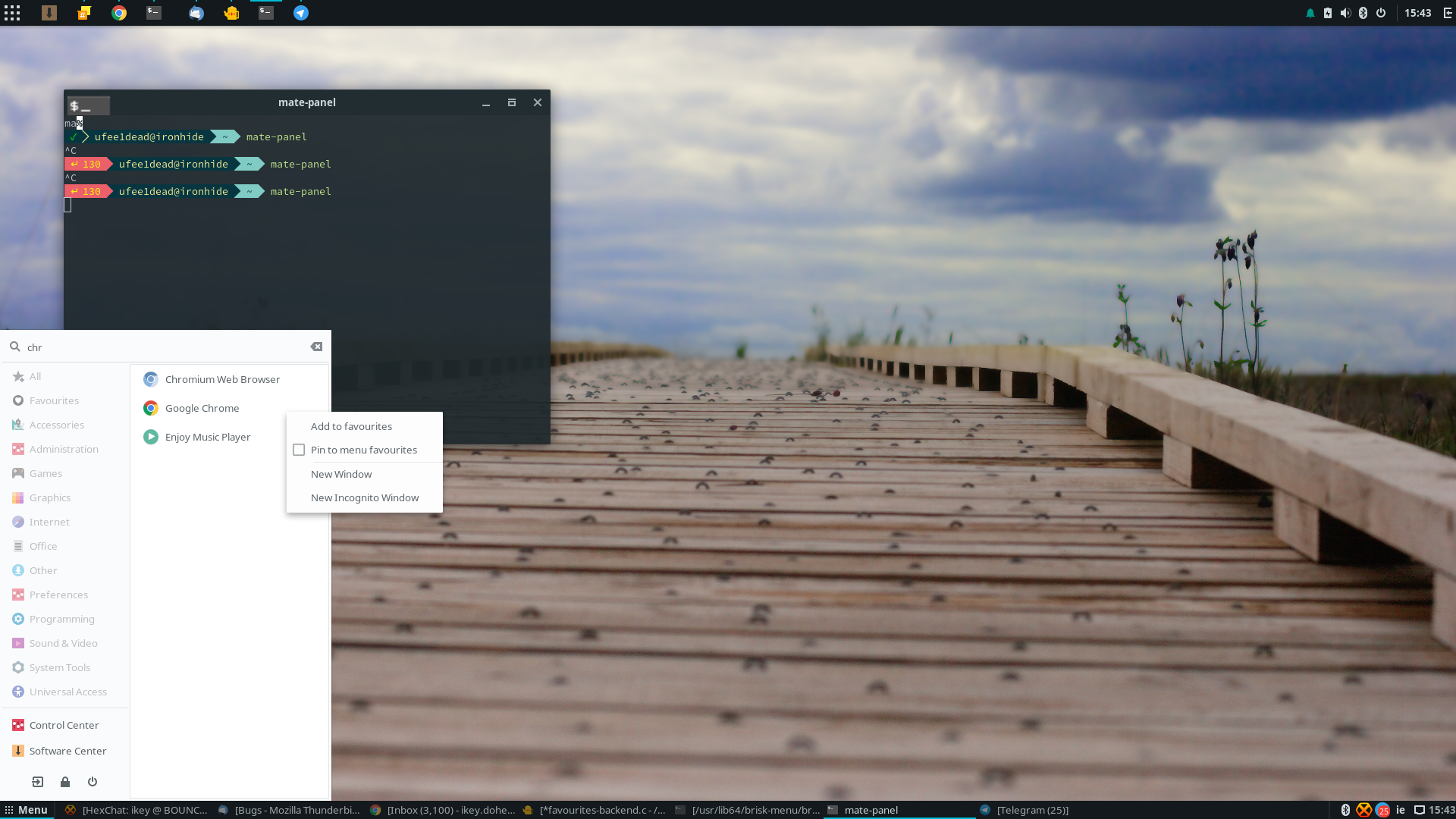This screenshot has height=819, width=1456.
Task: Select the Office category
Action: coord(67,546)
